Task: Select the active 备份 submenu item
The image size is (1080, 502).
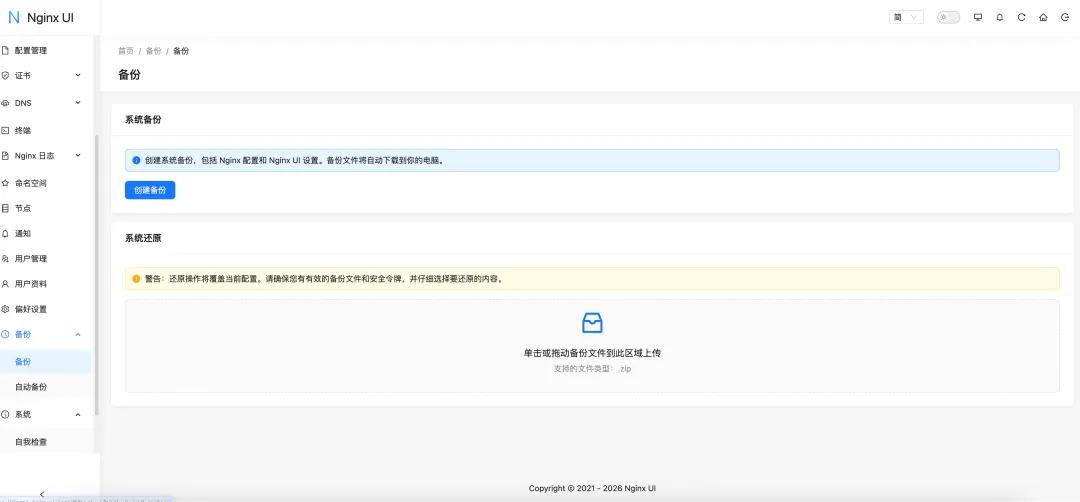Action: [45, 362]
